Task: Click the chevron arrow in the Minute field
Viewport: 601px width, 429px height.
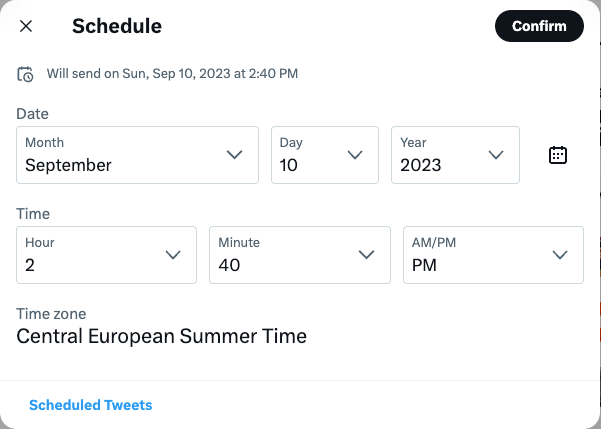Action: (x=366, y=255)
